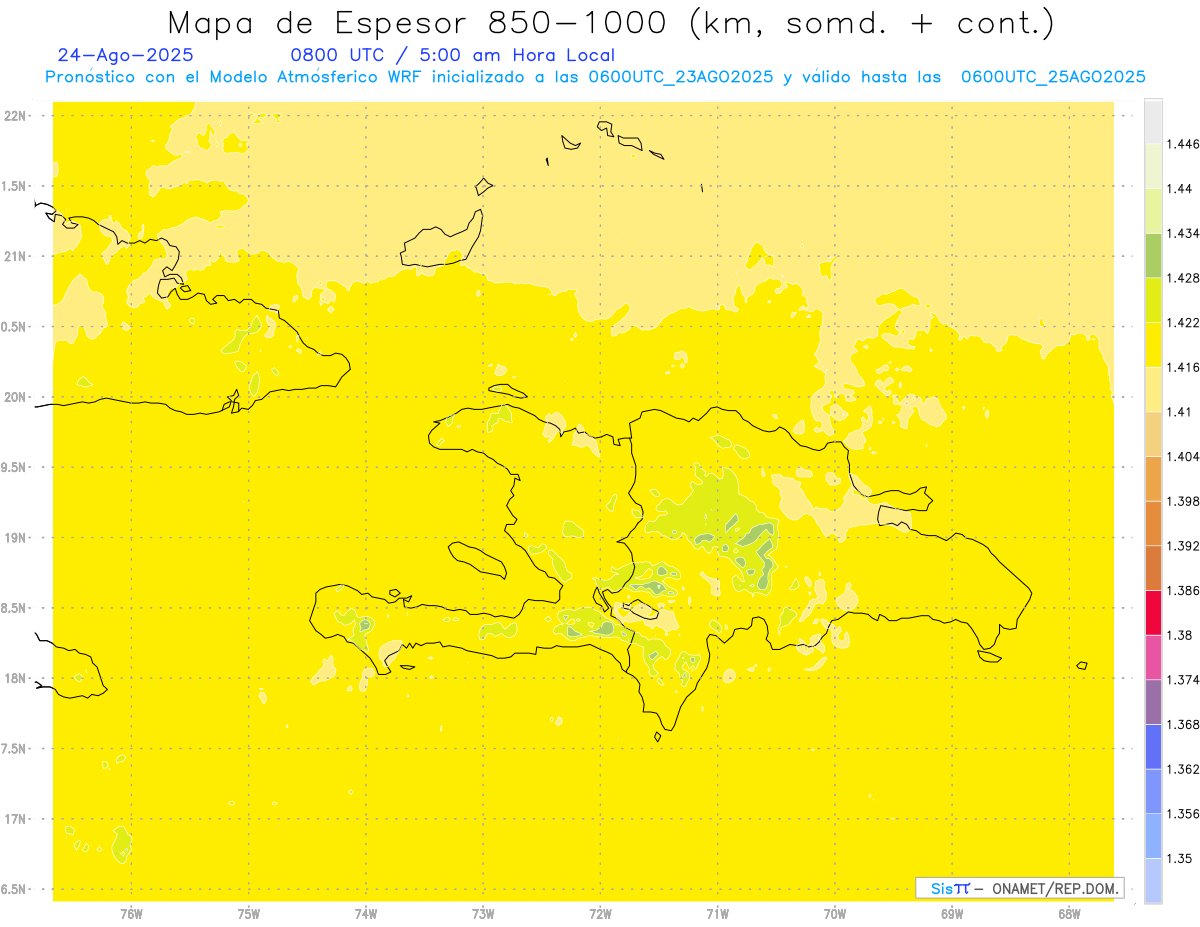Viewport: 1200px width, 927px height.
Task: Select the legend value 1.374
Action: coord(1183,680)
